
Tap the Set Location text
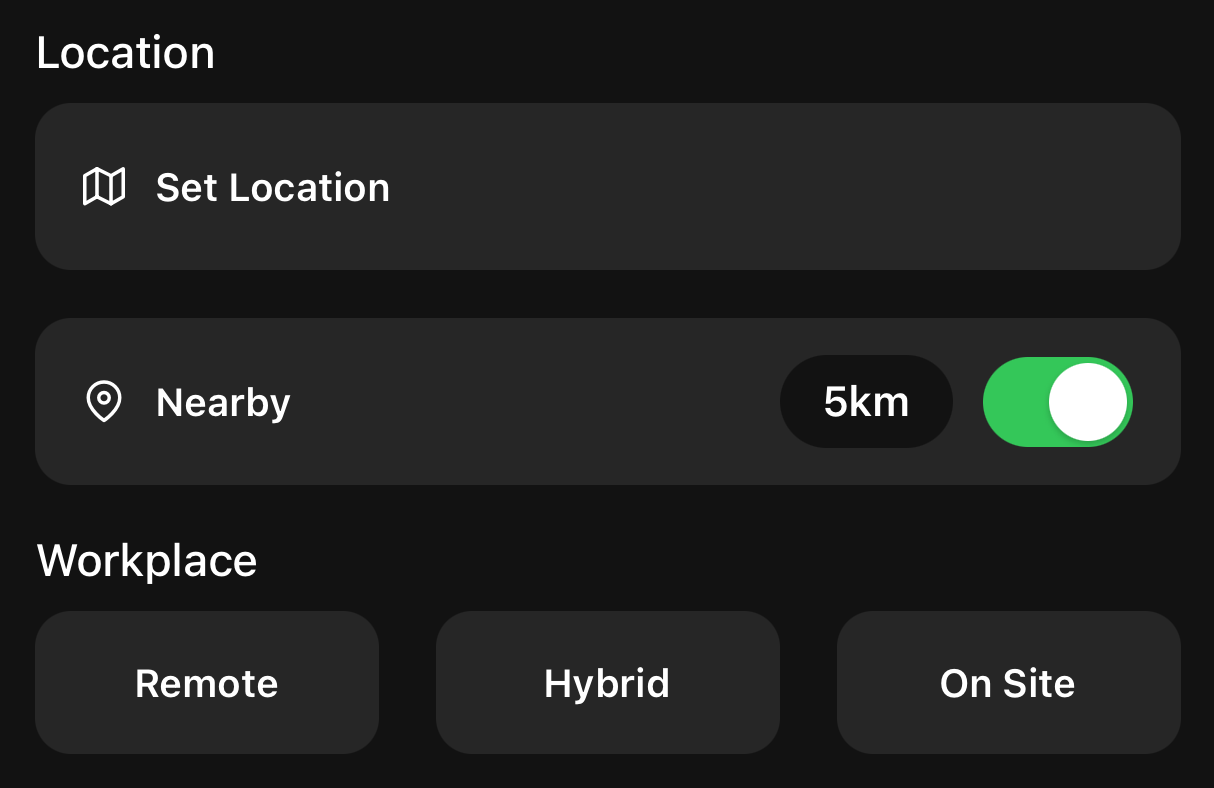[273, 187]
